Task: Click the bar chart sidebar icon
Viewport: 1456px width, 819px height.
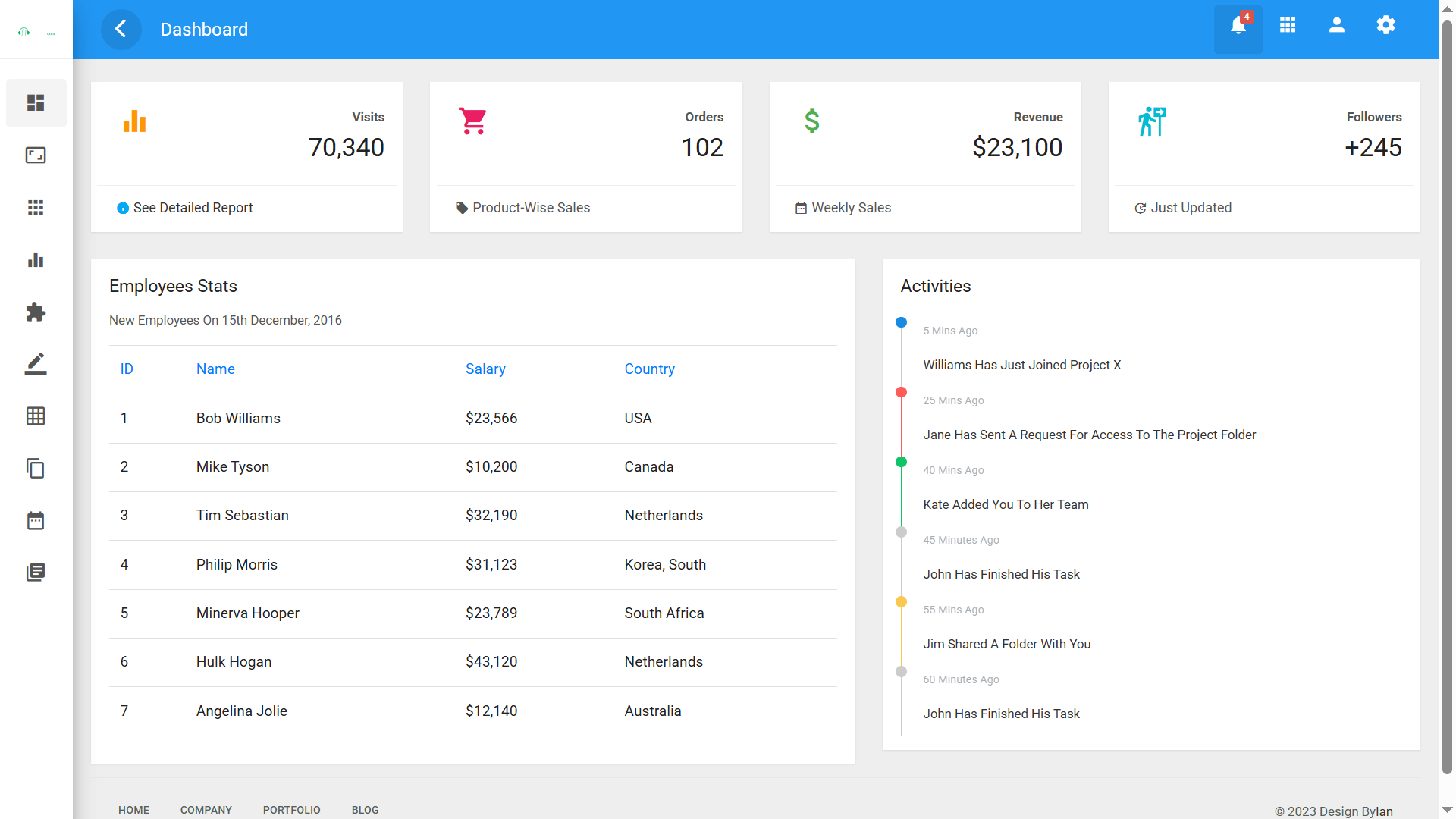Action: click(36, 260)
